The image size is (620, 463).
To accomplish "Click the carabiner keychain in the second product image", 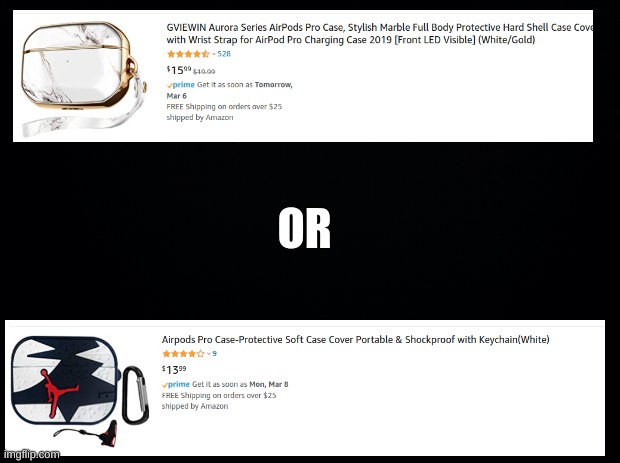I will 136,395.
